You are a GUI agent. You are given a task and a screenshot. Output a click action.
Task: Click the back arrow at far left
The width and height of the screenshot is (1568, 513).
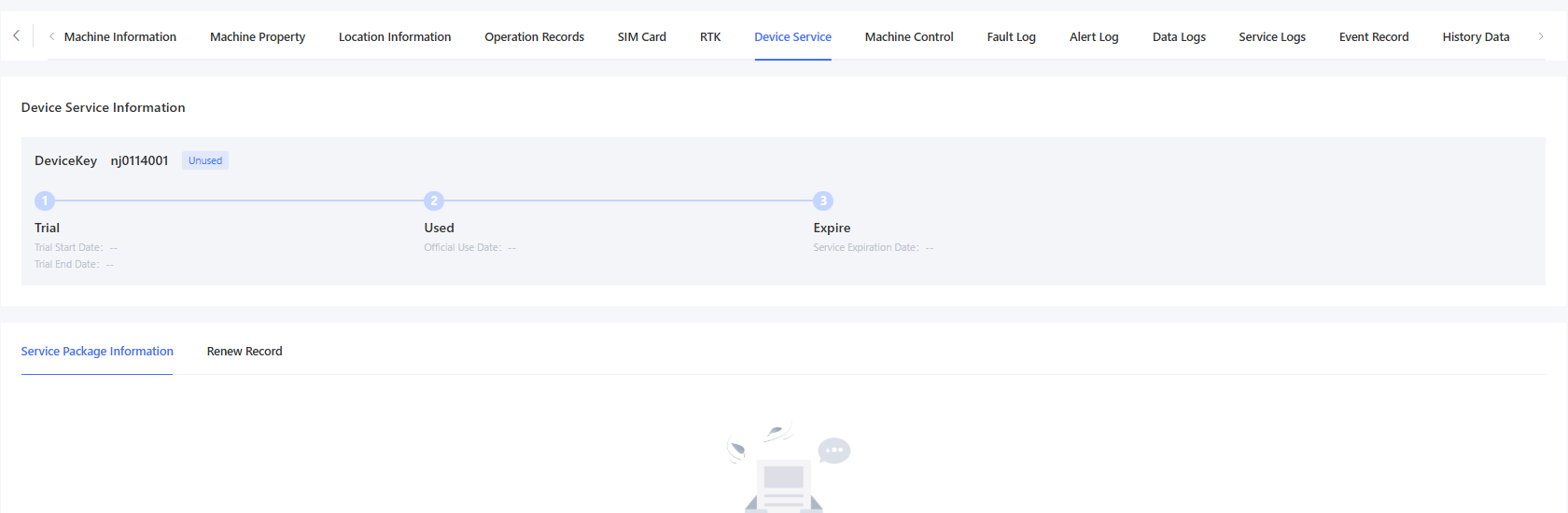[x=16, y=36]
